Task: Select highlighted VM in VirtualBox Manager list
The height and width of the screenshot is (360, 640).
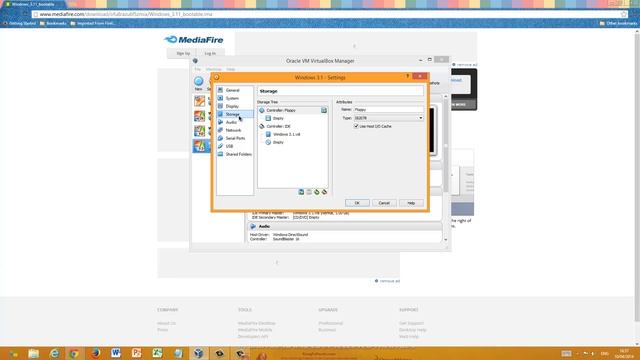Action: click(x=202, y=146)
